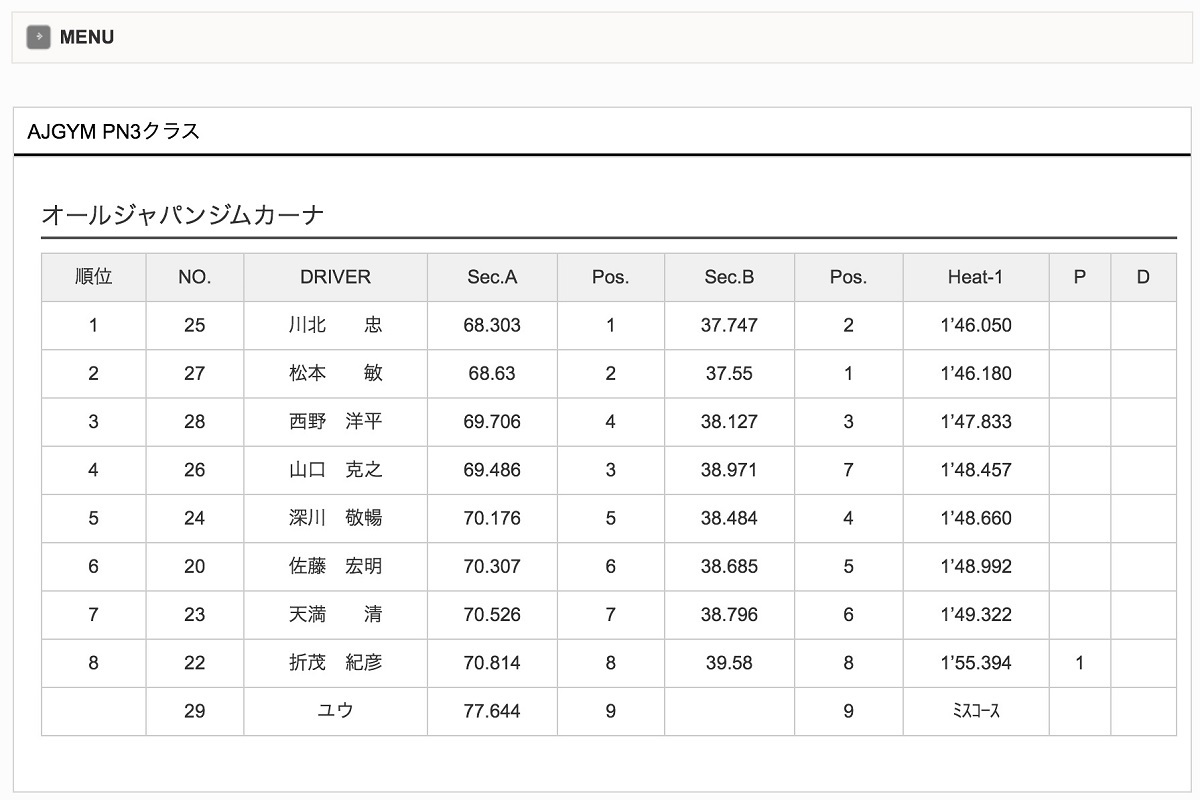Click the オールジャパンジムカーナ title
1200x800 pixels.
[183, 214]
